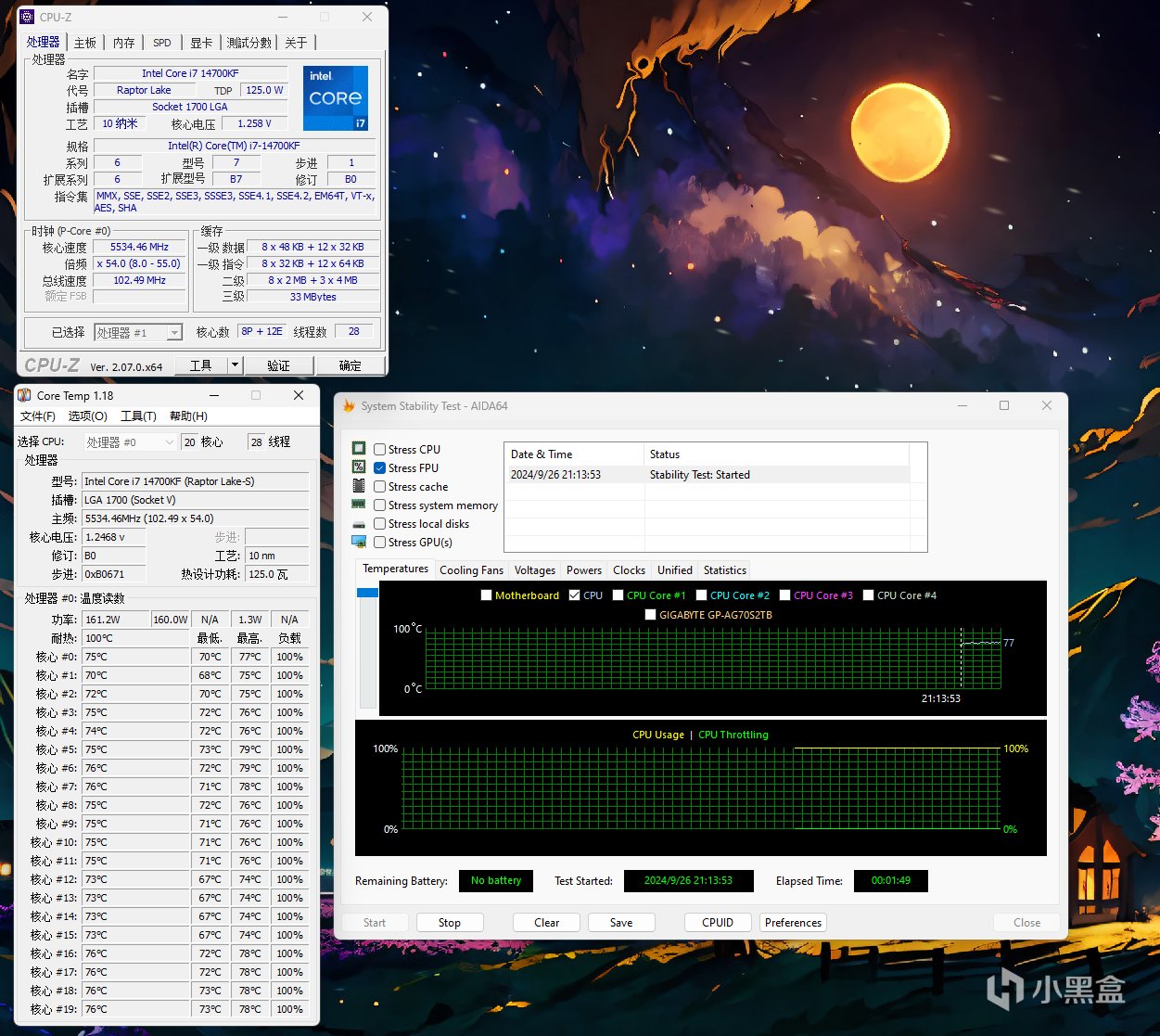Viewport: 1160px width, 1036px height.
Task: Click the Stress cache memory icon
Action: [359, 486]
